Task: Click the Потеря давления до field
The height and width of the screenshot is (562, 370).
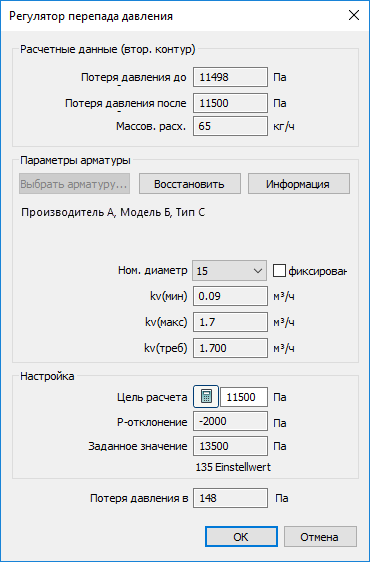Action: coord(230,77)
